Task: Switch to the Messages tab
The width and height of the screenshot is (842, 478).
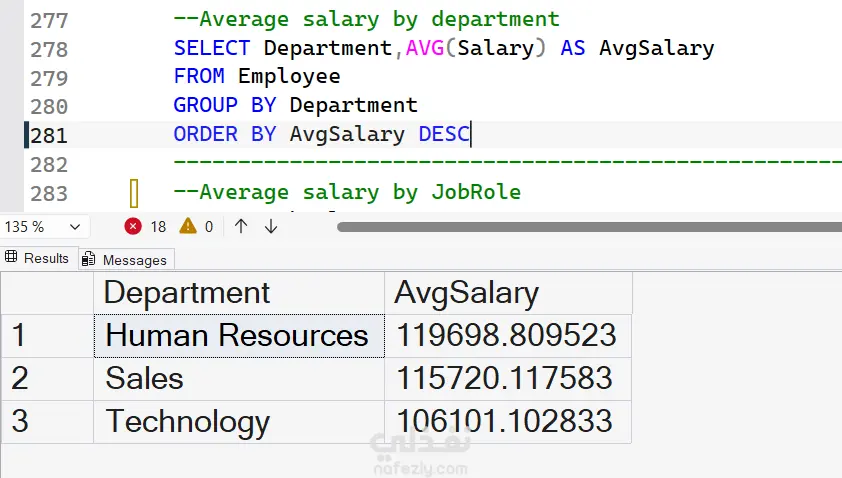Action: tap(126, 260)
